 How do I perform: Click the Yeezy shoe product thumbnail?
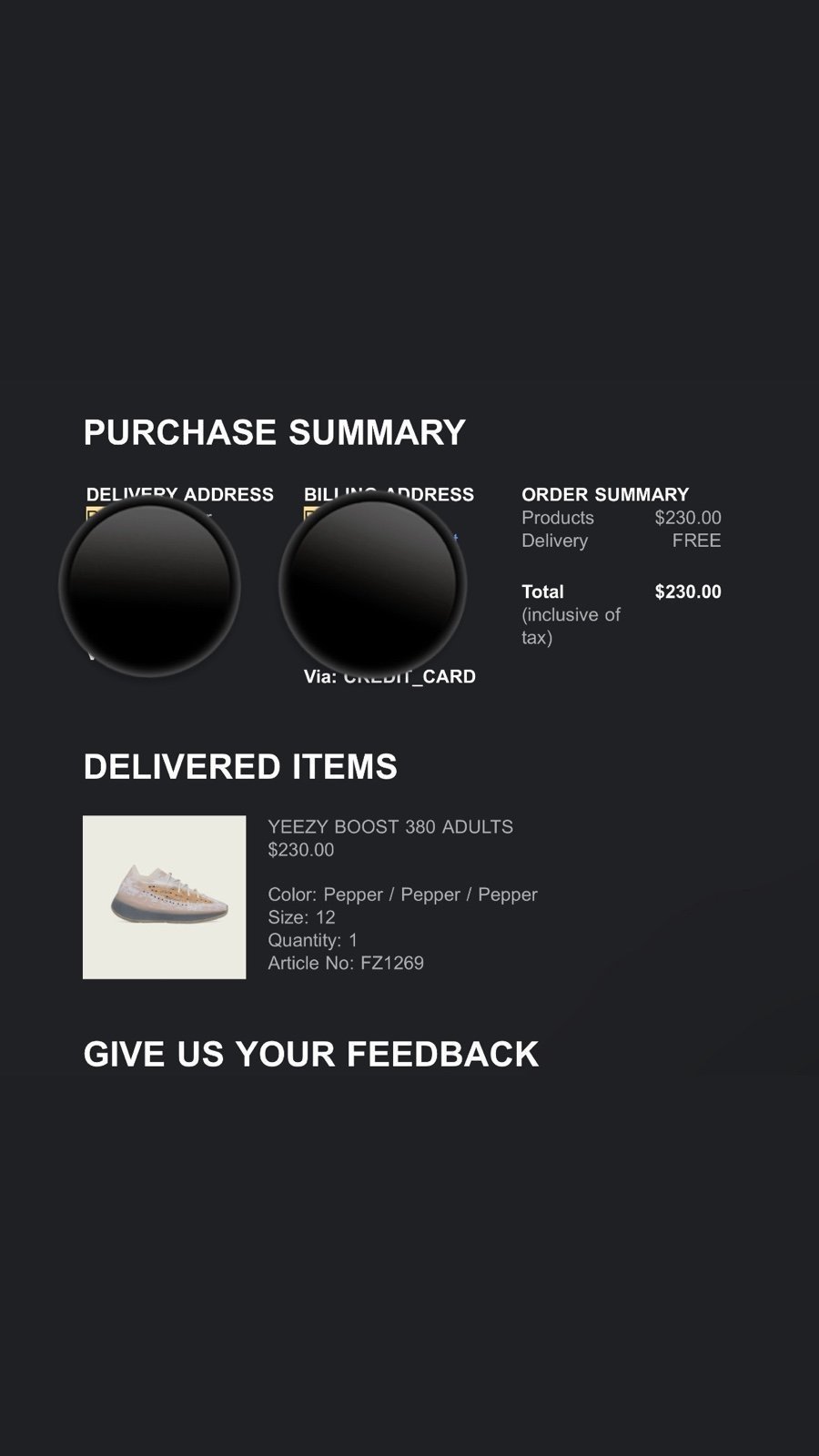coord(164,897)
